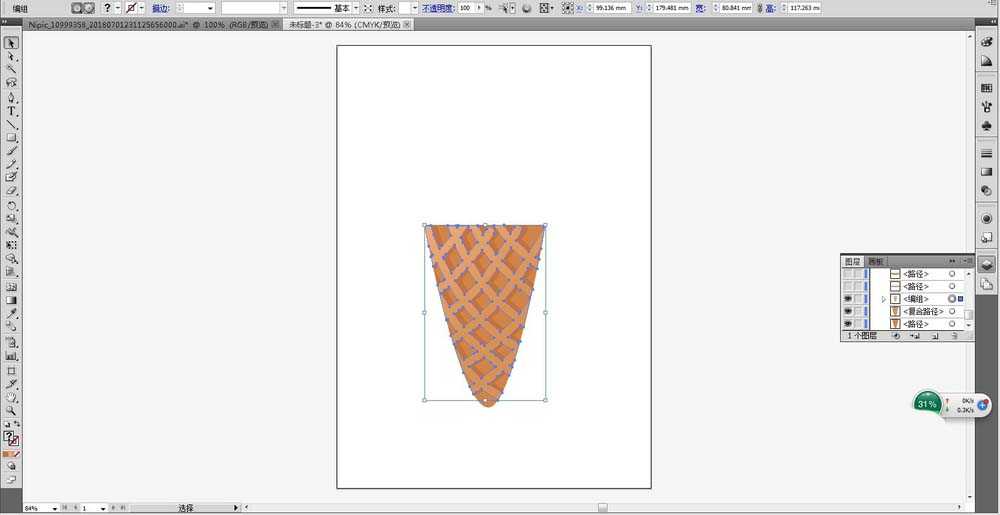Select the black arrow Selection tool
The image size is (1000, 515).
[x=12, y=44]
